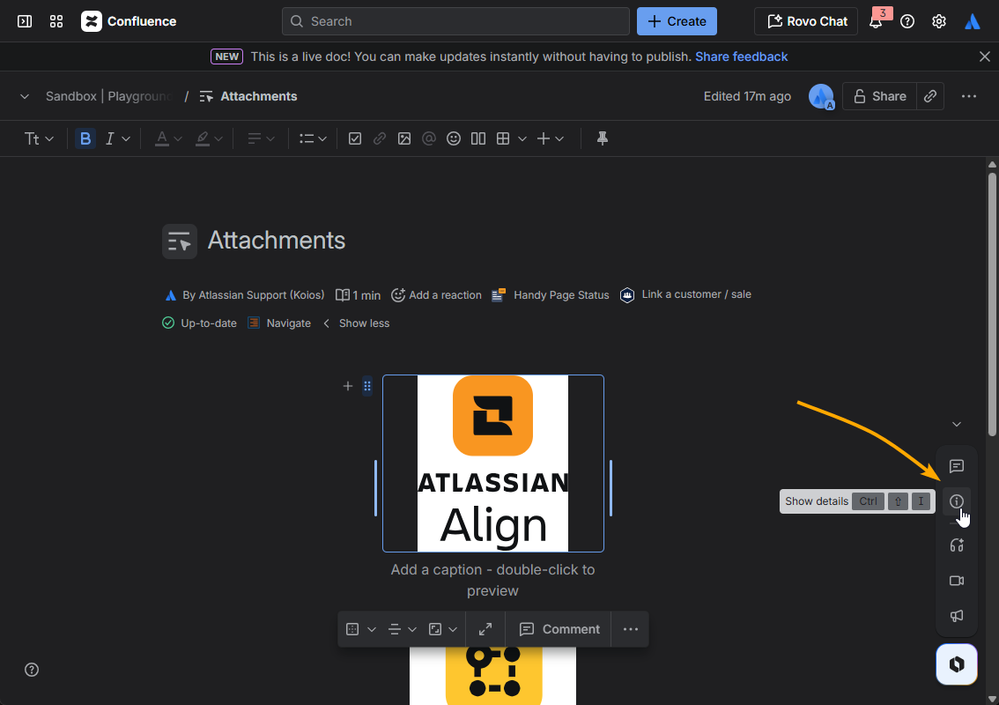999x705 pixels.
Task: Click the editor avatar near Share
Action: tap(821, 96)
